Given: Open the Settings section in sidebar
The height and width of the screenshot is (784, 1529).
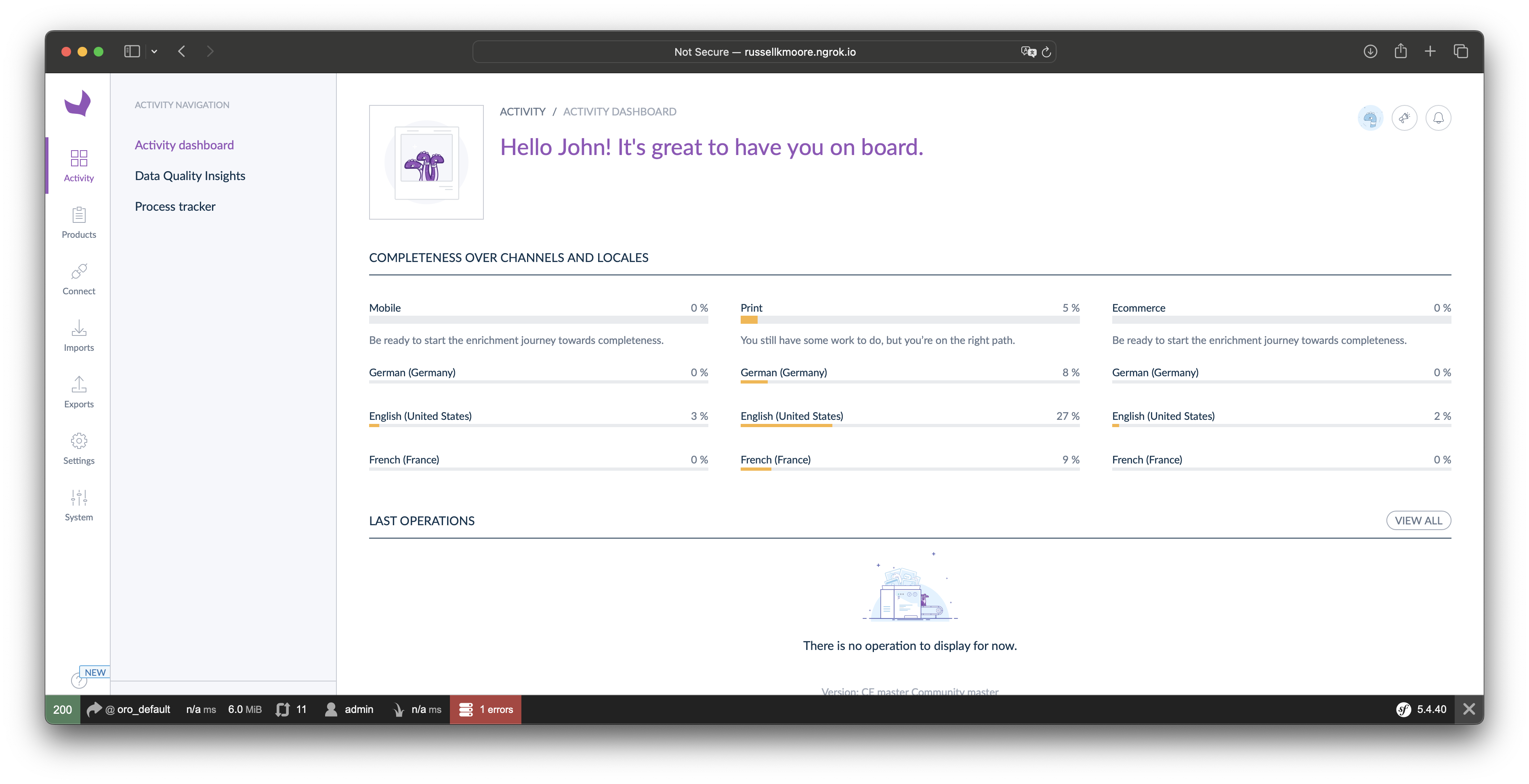Looking at the screenshot, I should click(78, 448).
